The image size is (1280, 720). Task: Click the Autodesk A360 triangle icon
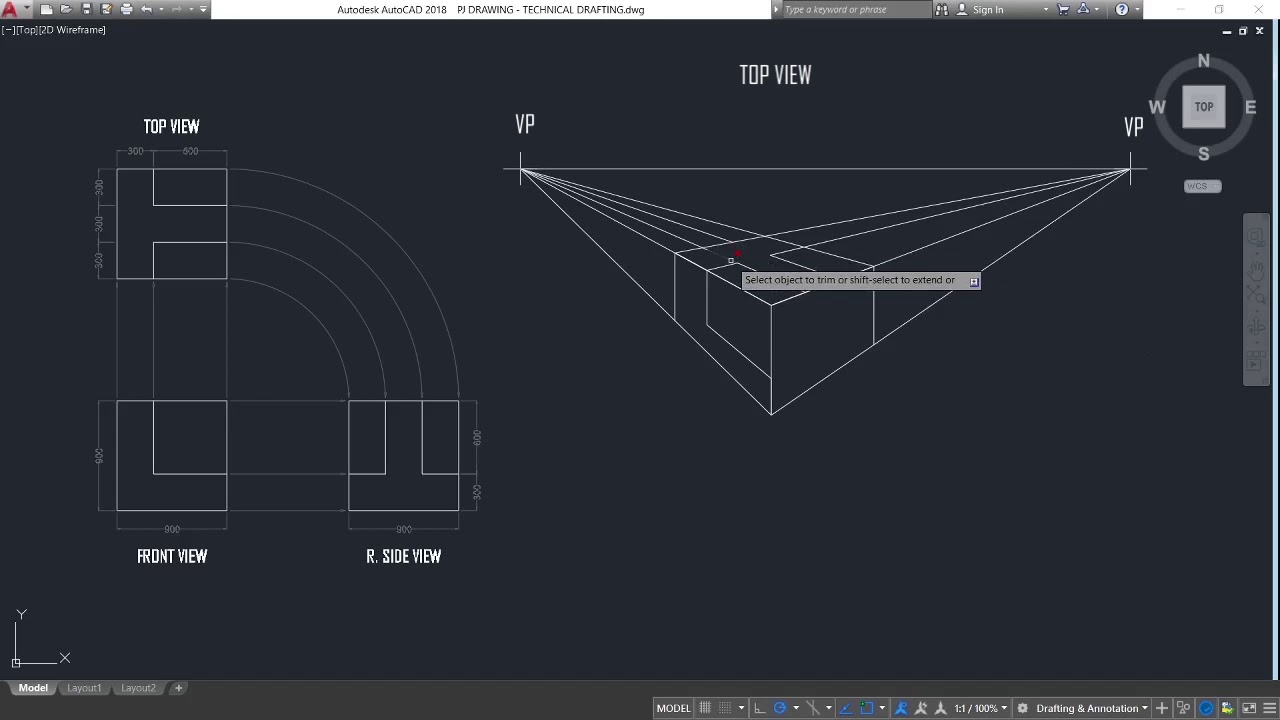[1084, 9]
